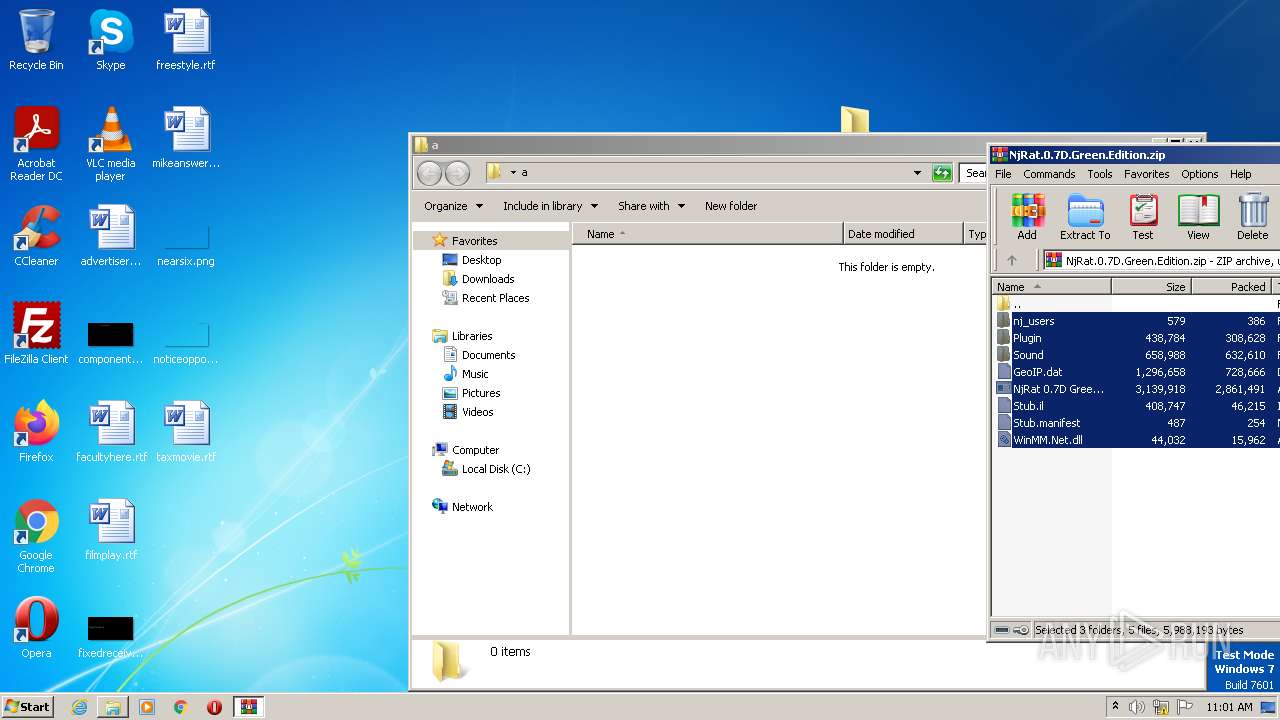Click the Add button in WinRAR toolbar
The height and width of the screenshot is (720, 1280).
coord(1027,217)
